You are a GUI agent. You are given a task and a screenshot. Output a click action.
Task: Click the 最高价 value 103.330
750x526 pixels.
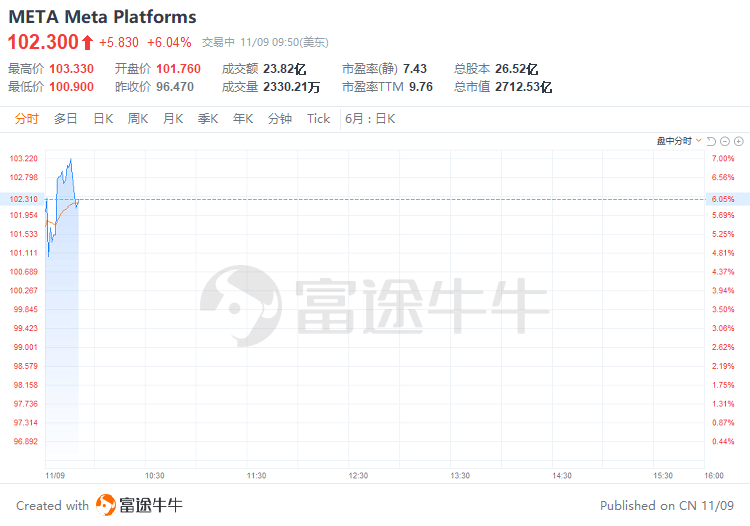click(x=71, y=69)
